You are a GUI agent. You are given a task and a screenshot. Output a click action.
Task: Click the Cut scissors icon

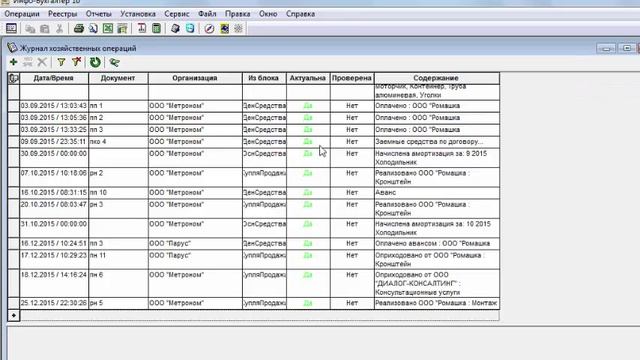(60, 29)
